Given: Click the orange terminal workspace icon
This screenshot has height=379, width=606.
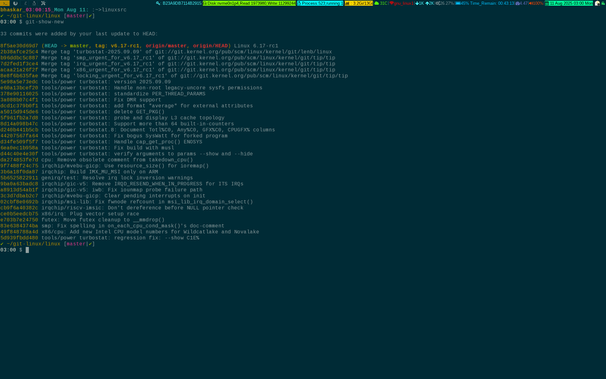Looking at the screenshot, I should pos(5,3).
